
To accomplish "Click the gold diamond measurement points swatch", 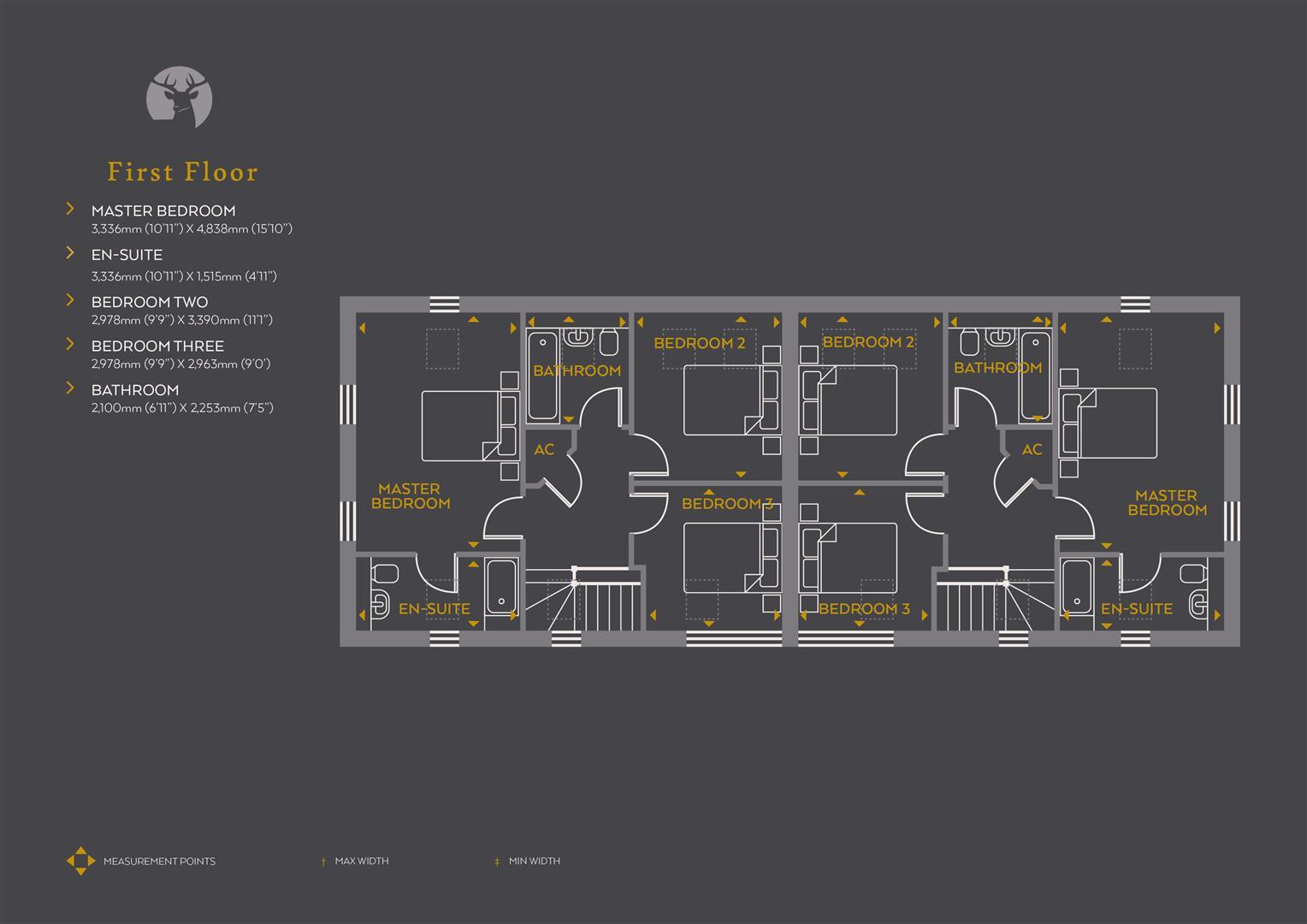I will 81,861.
